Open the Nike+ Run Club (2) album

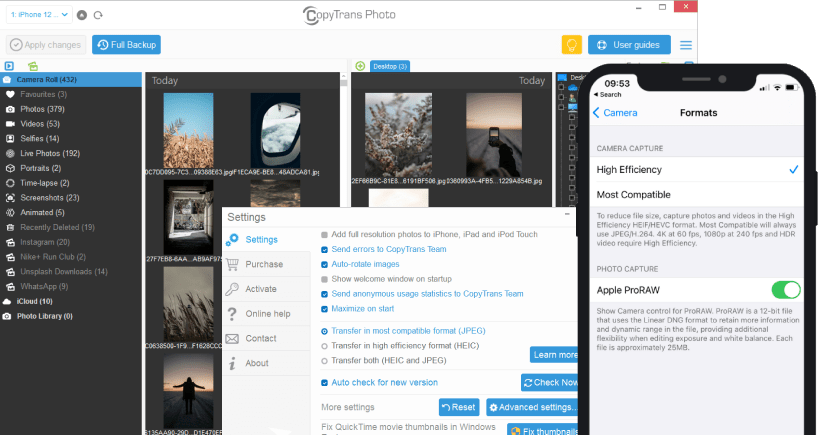click(x=53, y=257)
